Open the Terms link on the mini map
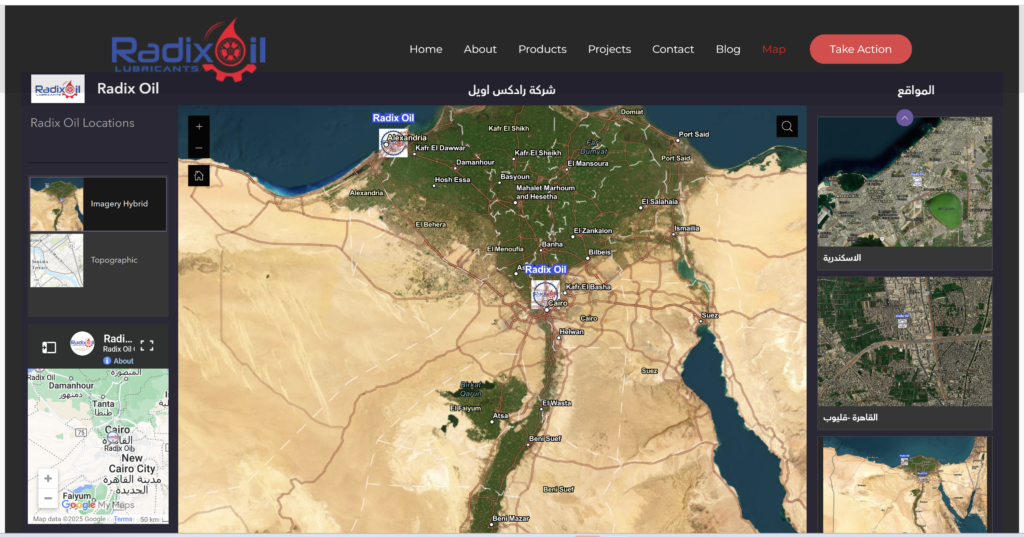1024x537 pixels. coord(123,519)
